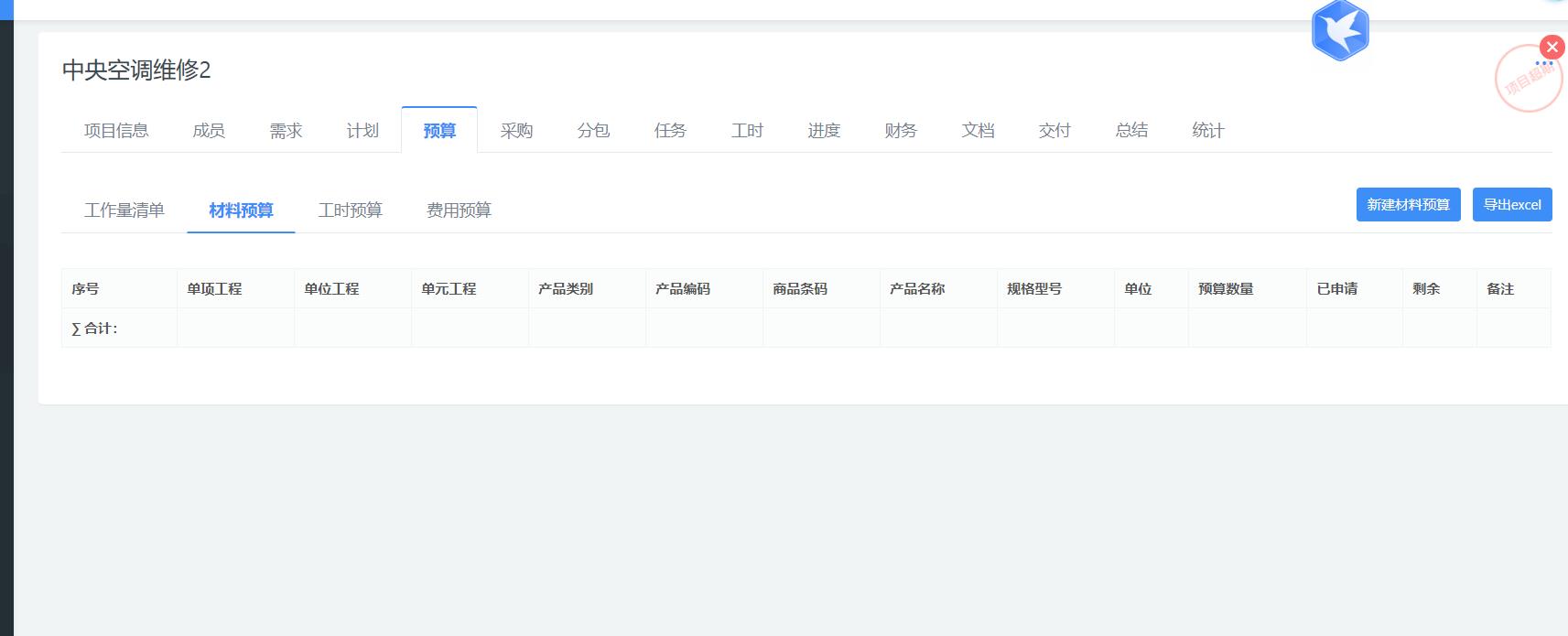Viewport: 1568px width, 636px height.
Task: Switch to 工作量清单 sub-tab
Action: click(124, 210)
